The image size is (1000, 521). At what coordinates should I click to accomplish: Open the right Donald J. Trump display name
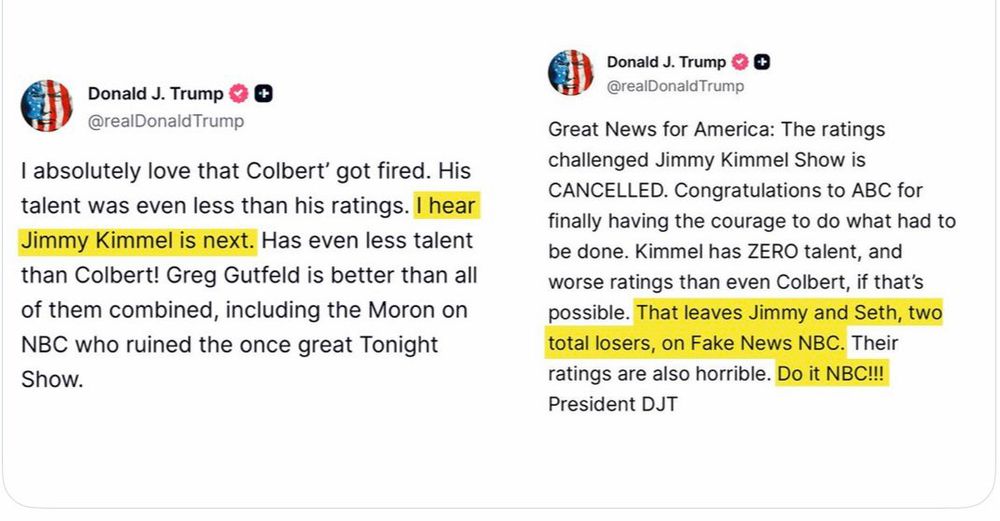tap(666, 62)
